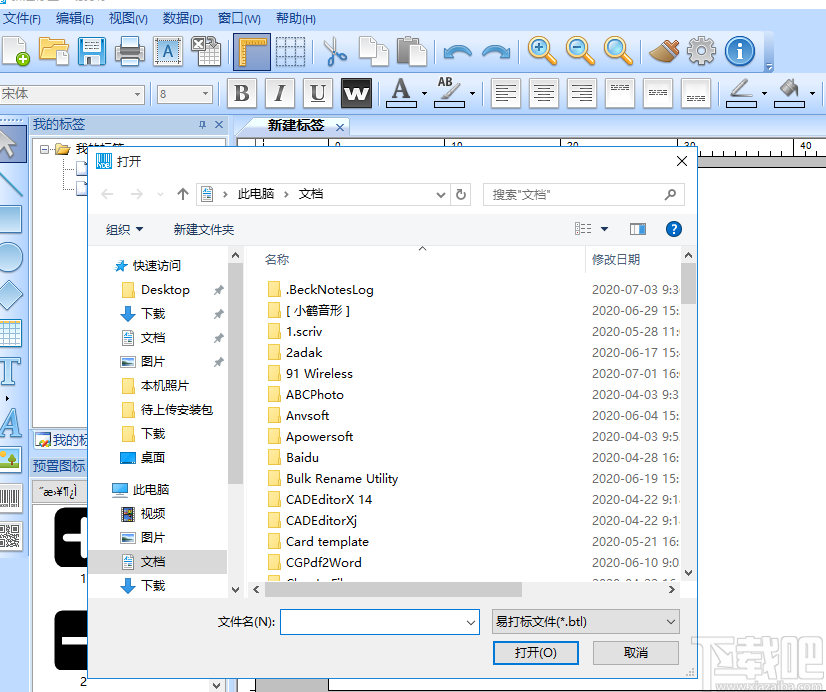Screen dimensions: 826x692
Task: Select the 新建标签 document tab
Action: pos(296,125)
